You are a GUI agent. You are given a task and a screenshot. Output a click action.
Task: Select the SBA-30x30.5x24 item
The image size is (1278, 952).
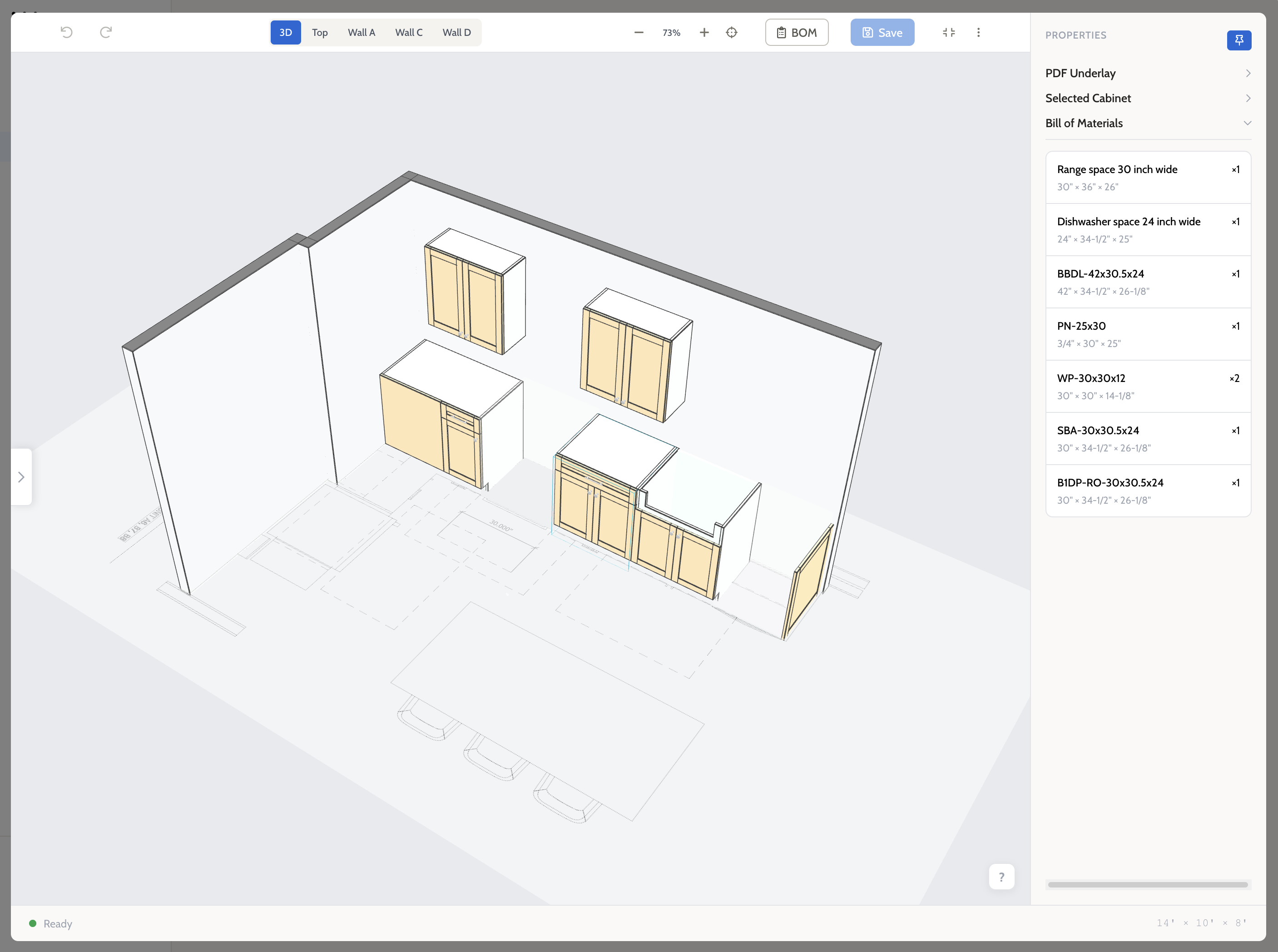[1148, 439]
